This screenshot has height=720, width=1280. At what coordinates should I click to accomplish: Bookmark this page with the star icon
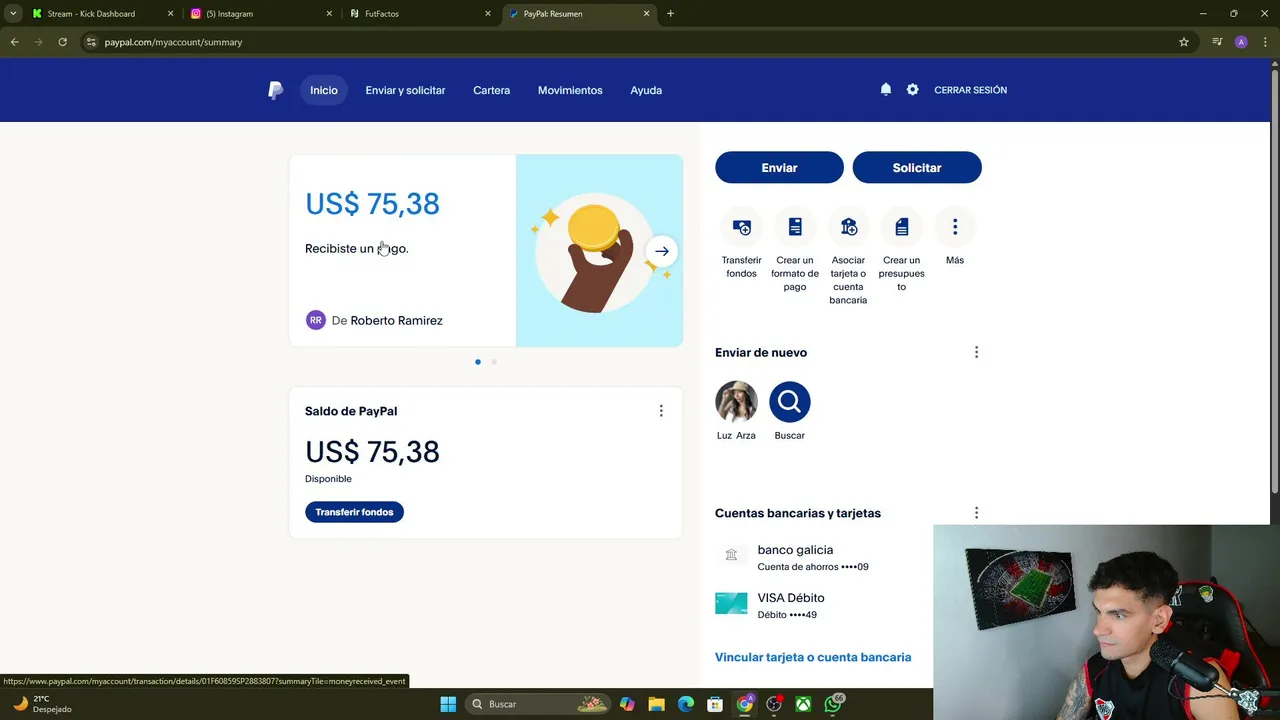(1184, 42)
